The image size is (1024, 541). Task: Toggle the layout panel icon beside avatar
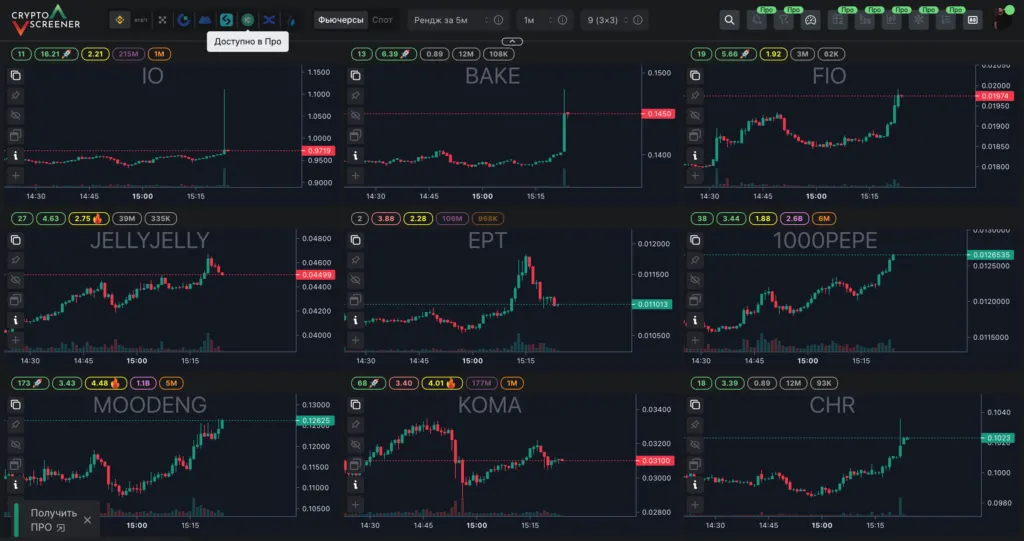973,20
